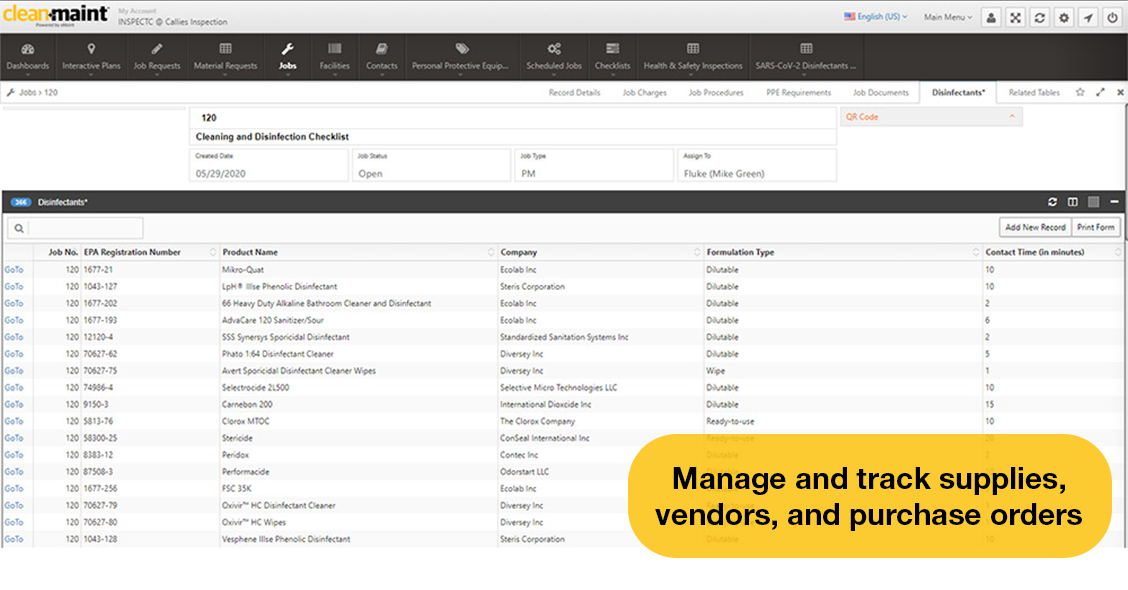Open the Job Requests module
The width and height of the screenshot is (1128, 590).
[x=157, y=57]
